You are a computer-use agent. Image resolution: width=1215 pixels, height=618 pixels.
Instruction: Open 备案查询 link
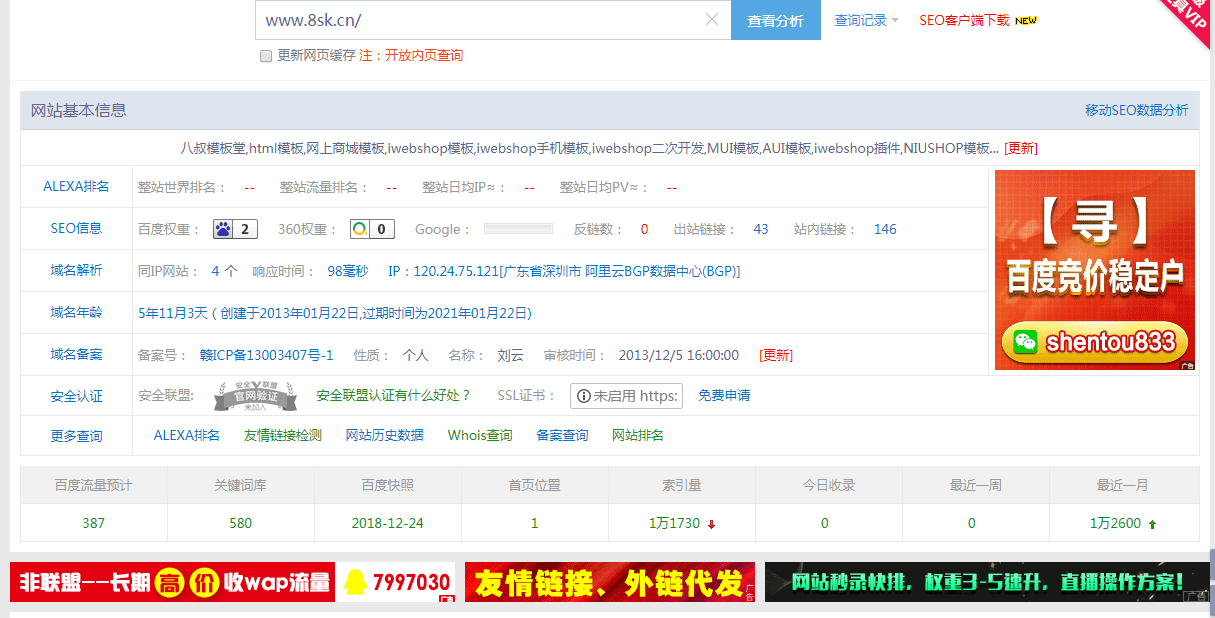pos(562,436)
